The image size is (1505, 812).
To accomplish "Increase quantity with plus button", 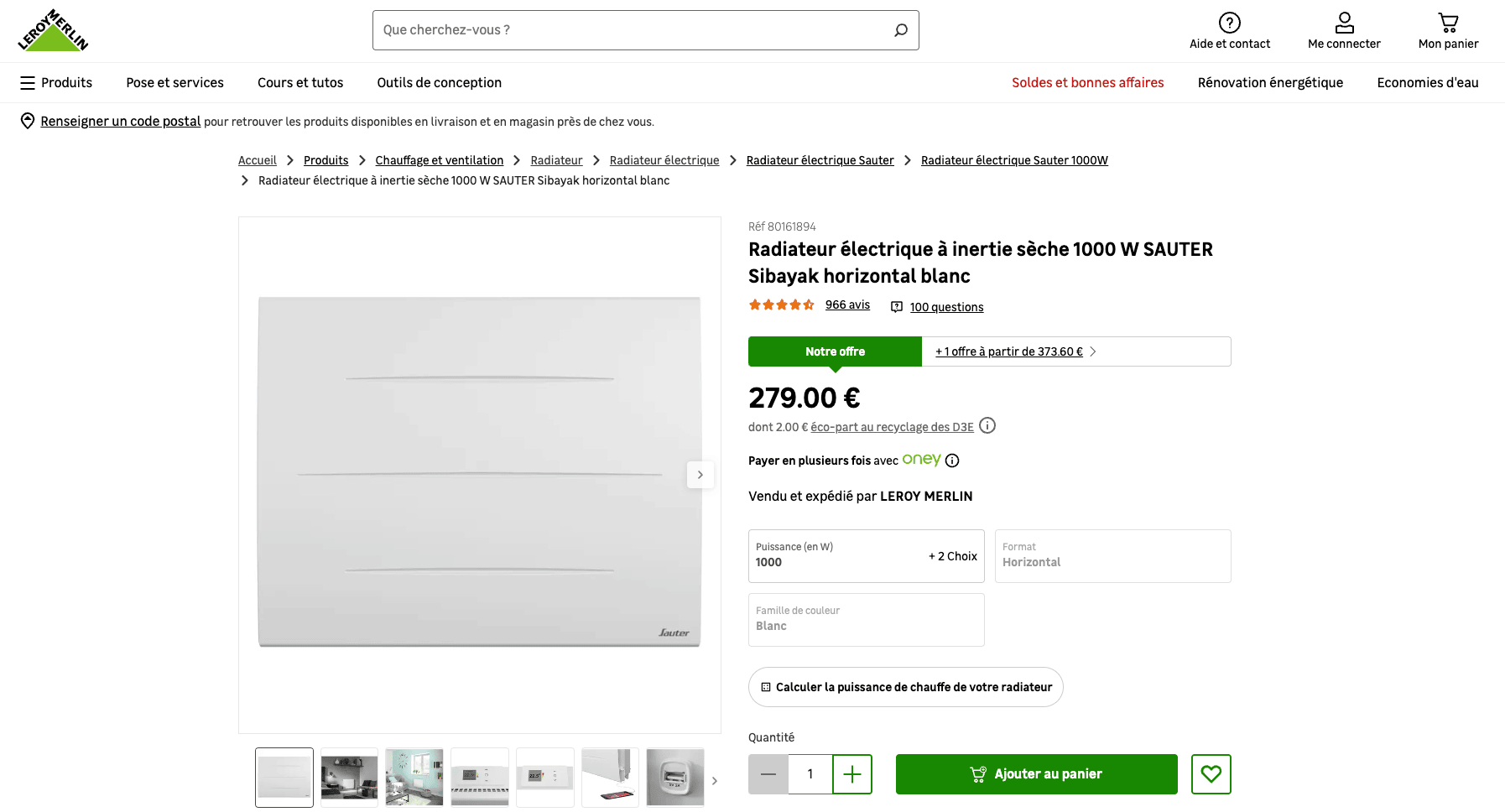I will click(x=851, y=774).
